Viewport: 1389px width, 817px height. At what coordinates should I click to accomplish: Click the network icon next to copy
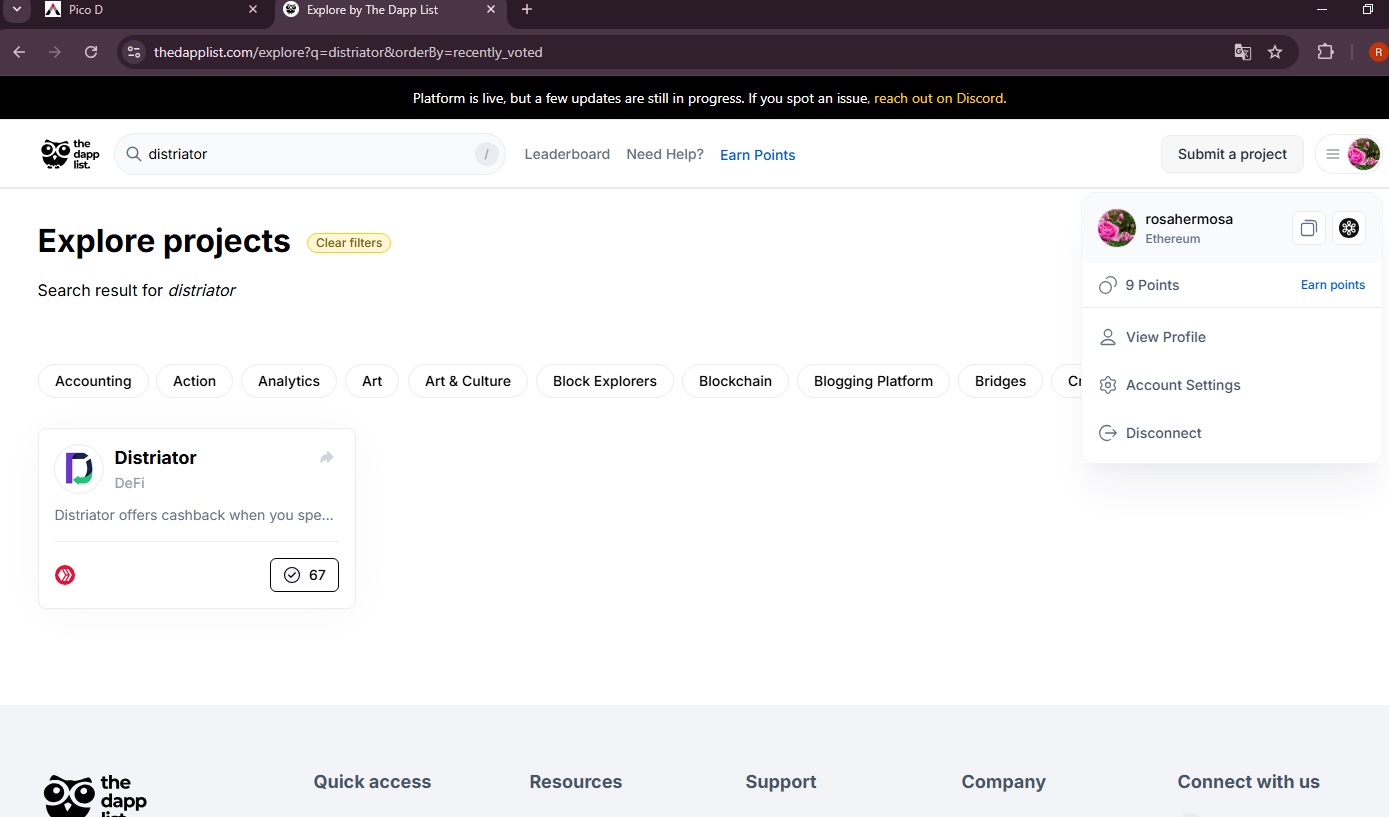click(1349, 228)
